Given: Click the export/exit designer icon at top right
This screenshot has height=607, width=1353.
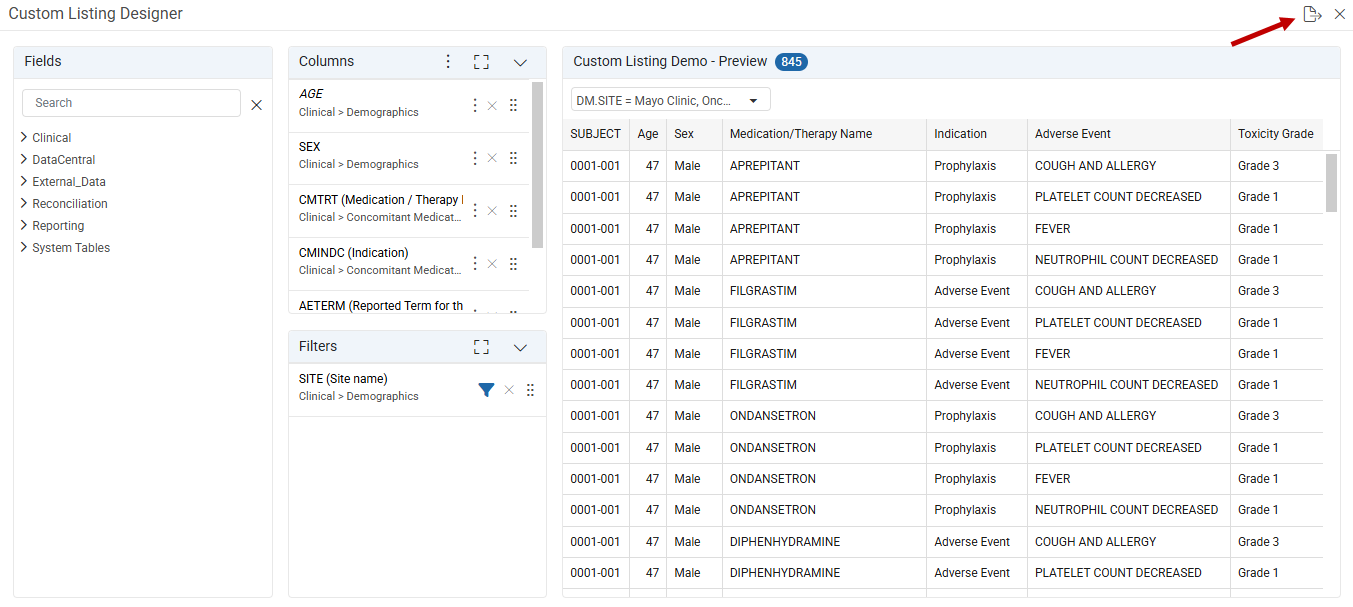Looking at the screenshot, I should pyautogui.click(x=1312, y=14).
